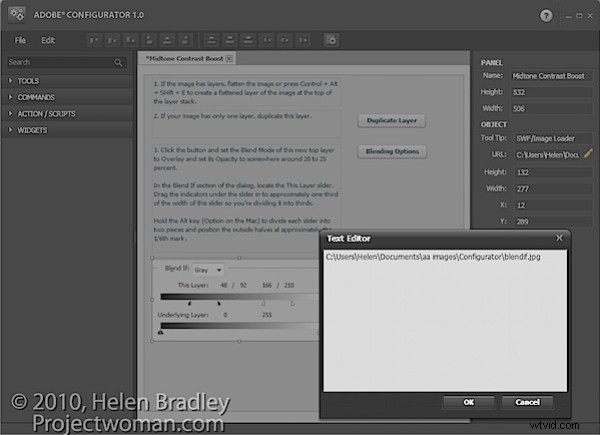Click the third distribute icon after toolbar divider
Viewport: 600px width, 435px height.
click(248, 40)
